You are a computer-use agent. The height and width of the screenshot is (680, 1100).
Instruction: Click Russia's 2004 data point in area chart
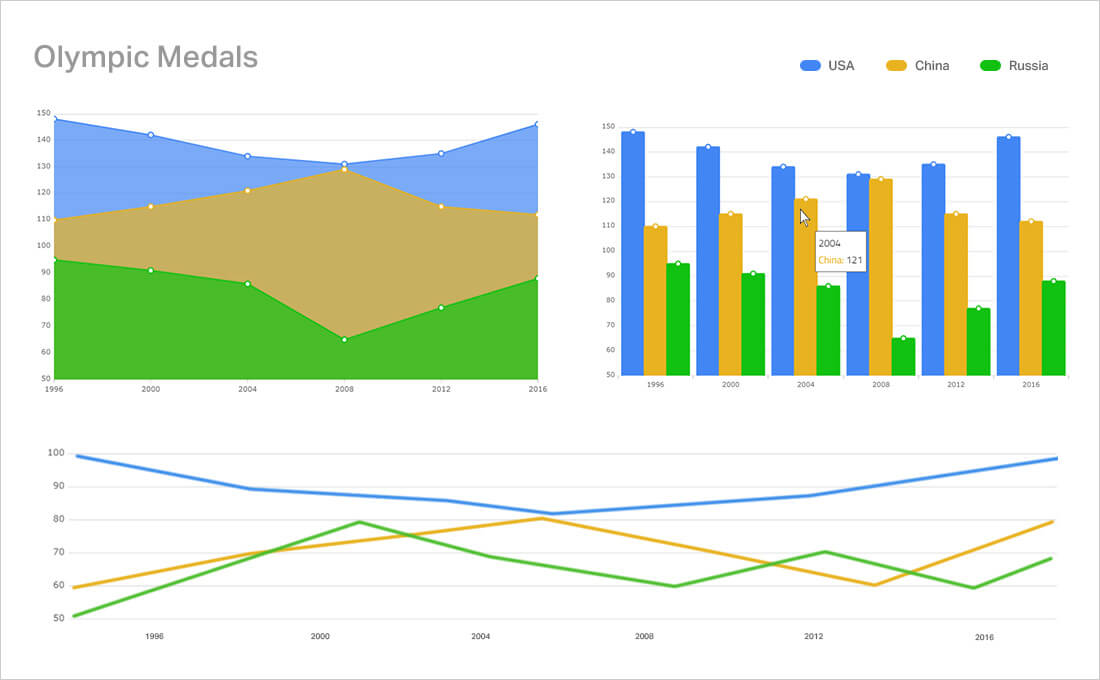(x=247, y=284)
